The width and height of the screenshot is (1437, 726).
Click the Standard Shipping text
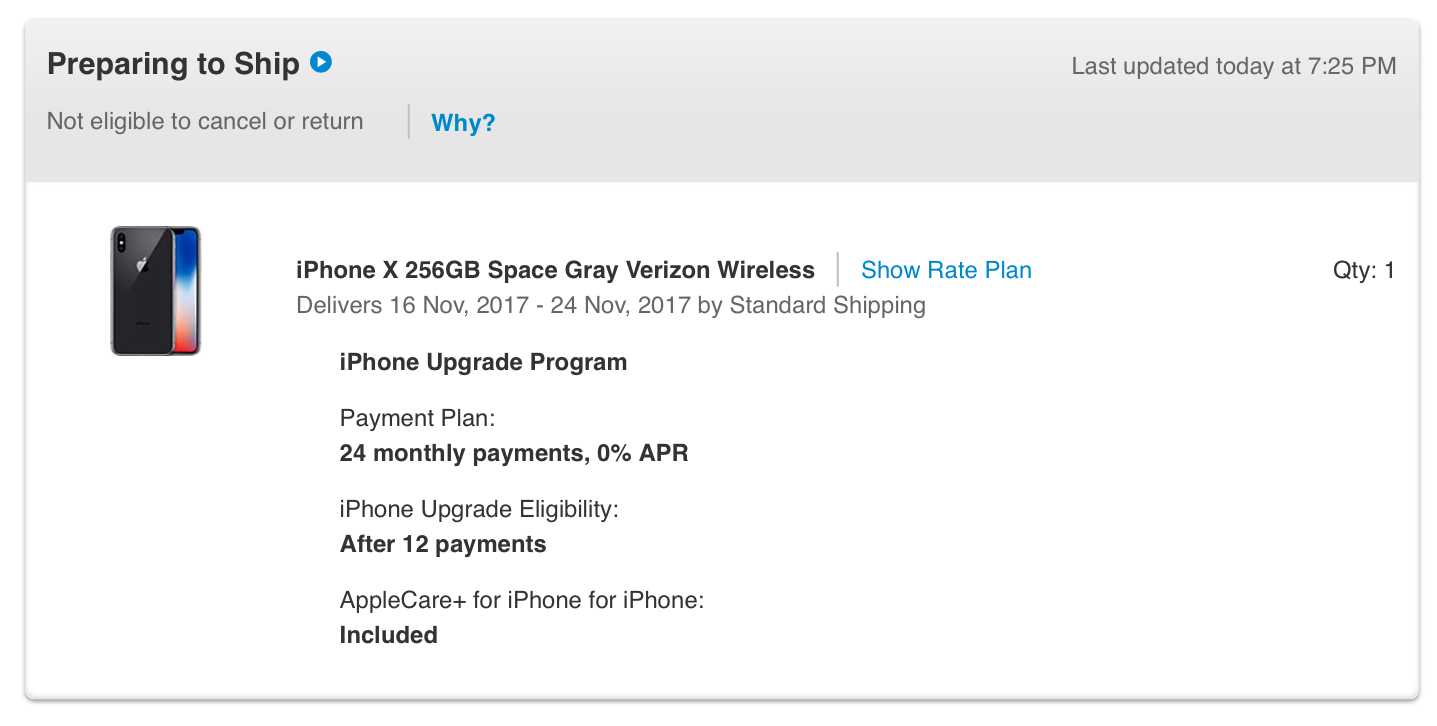[827, 305]
